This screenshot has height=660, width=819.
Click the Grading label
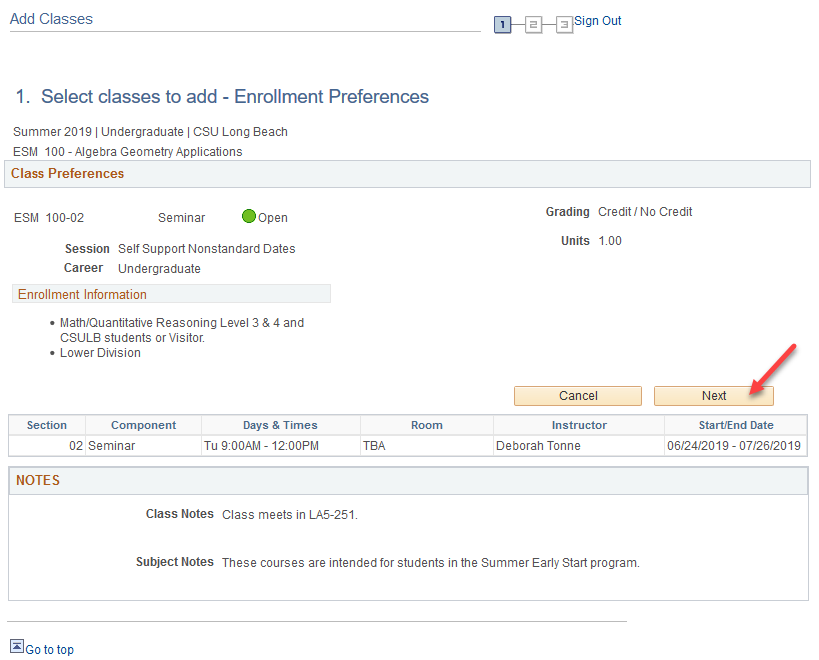567,212
